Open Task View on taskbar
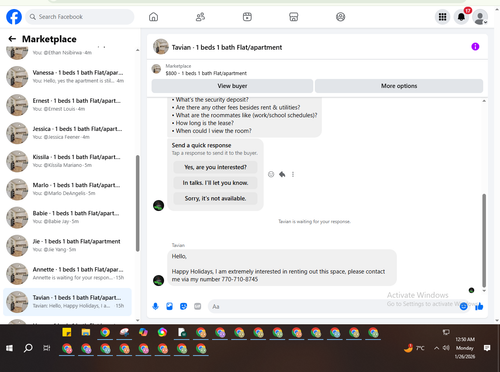Viewport: 500px width, 372px height. [x=47, y=348]
